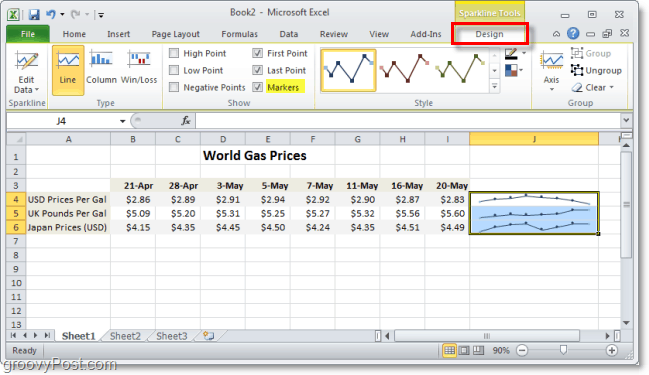The image size is (649, 375).
Task: Click the insert function fx icon
Action: pyautogui.click(x=186, y=121)
